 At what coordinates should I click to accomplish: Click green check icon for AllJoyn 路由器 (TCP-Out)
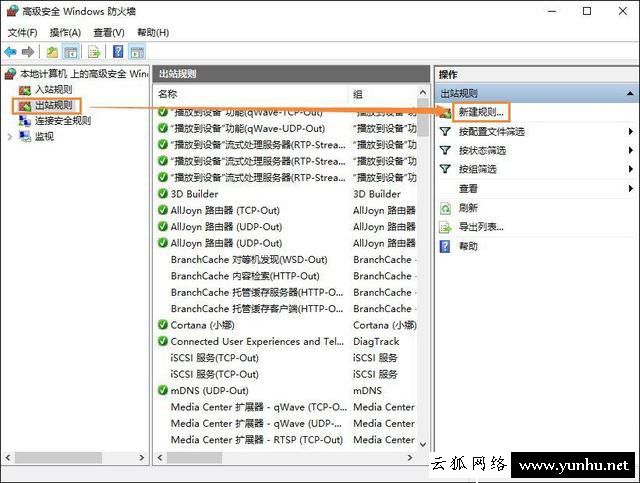pos(163,210)
